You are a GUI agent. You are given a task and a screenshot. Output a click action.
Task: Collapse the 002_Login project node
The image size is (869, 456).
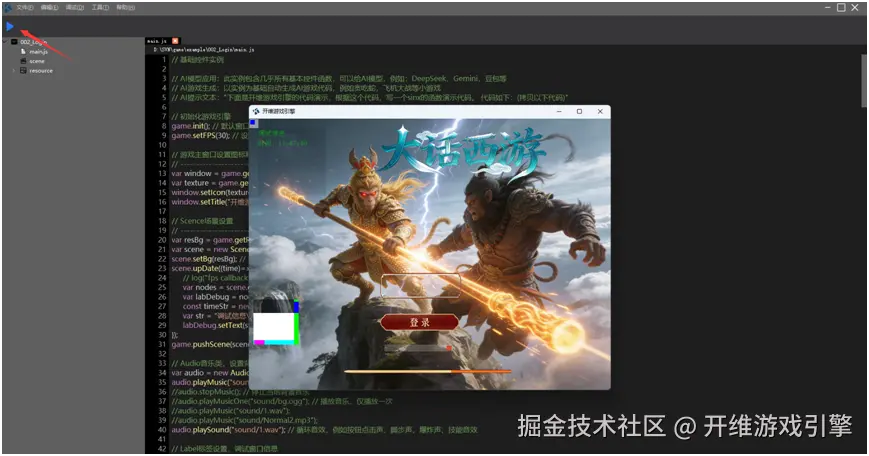(5, 42)
